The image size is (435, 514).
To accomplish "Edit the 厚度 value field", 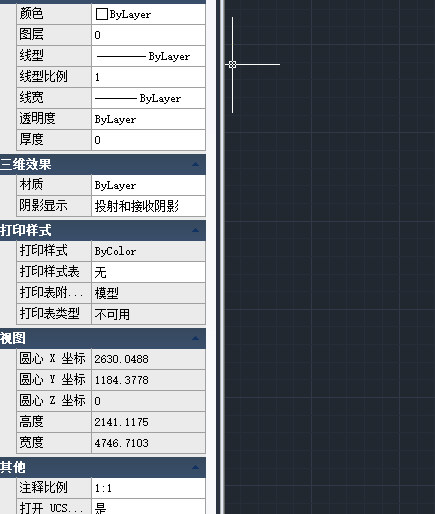I will coord(148,140).
